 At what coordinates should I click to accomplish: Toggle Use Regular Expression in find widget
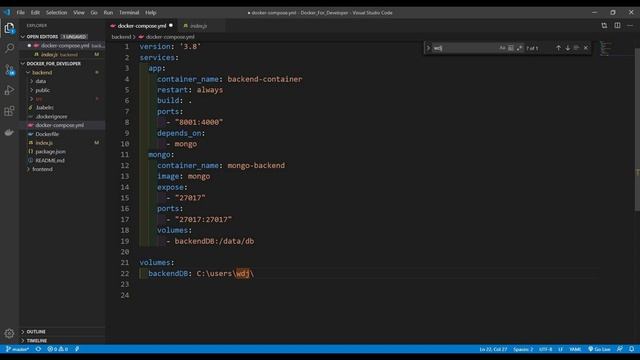(x=519, y=48)
